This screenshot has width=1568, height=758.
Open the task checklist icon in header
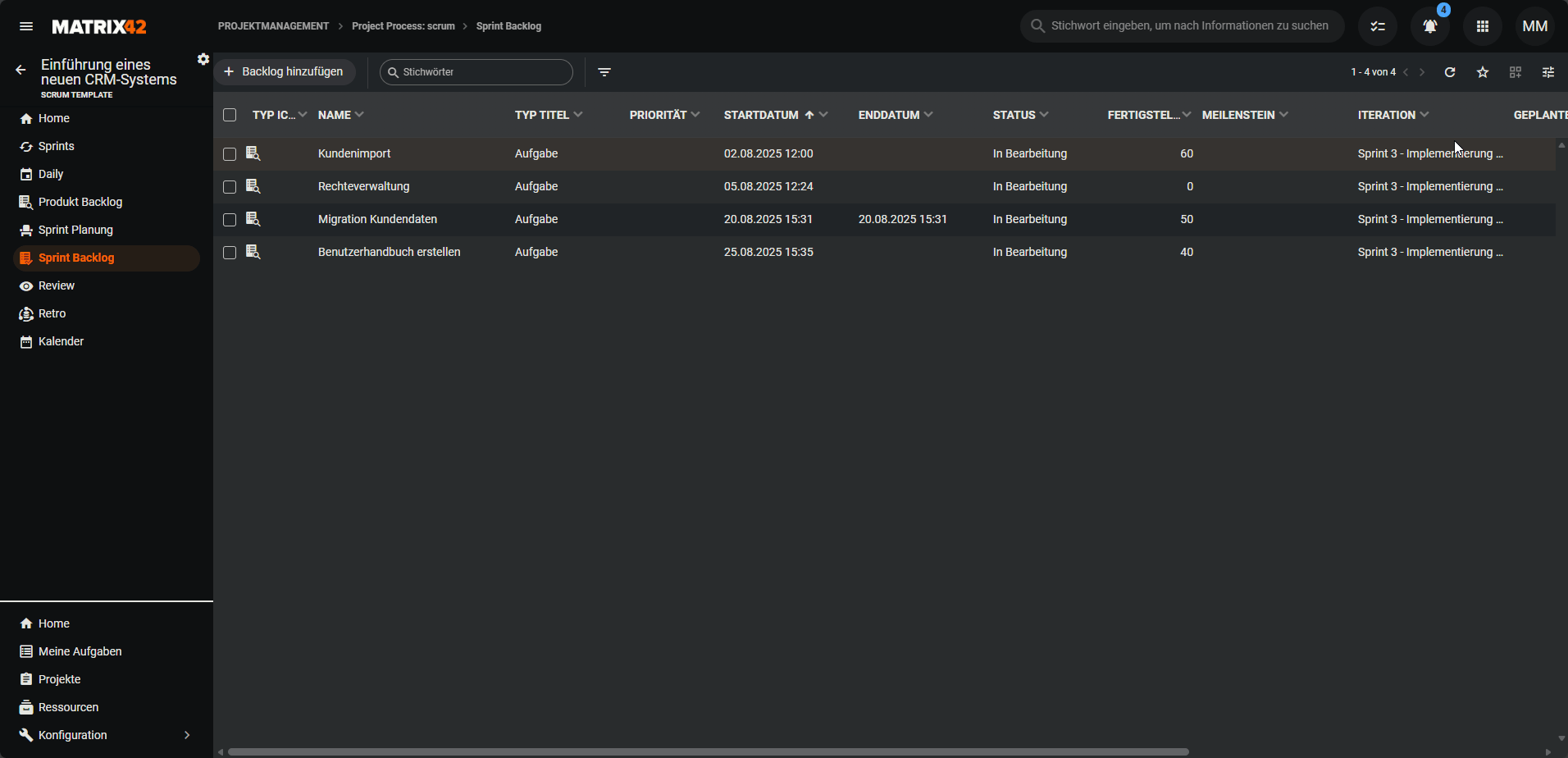1378,26
